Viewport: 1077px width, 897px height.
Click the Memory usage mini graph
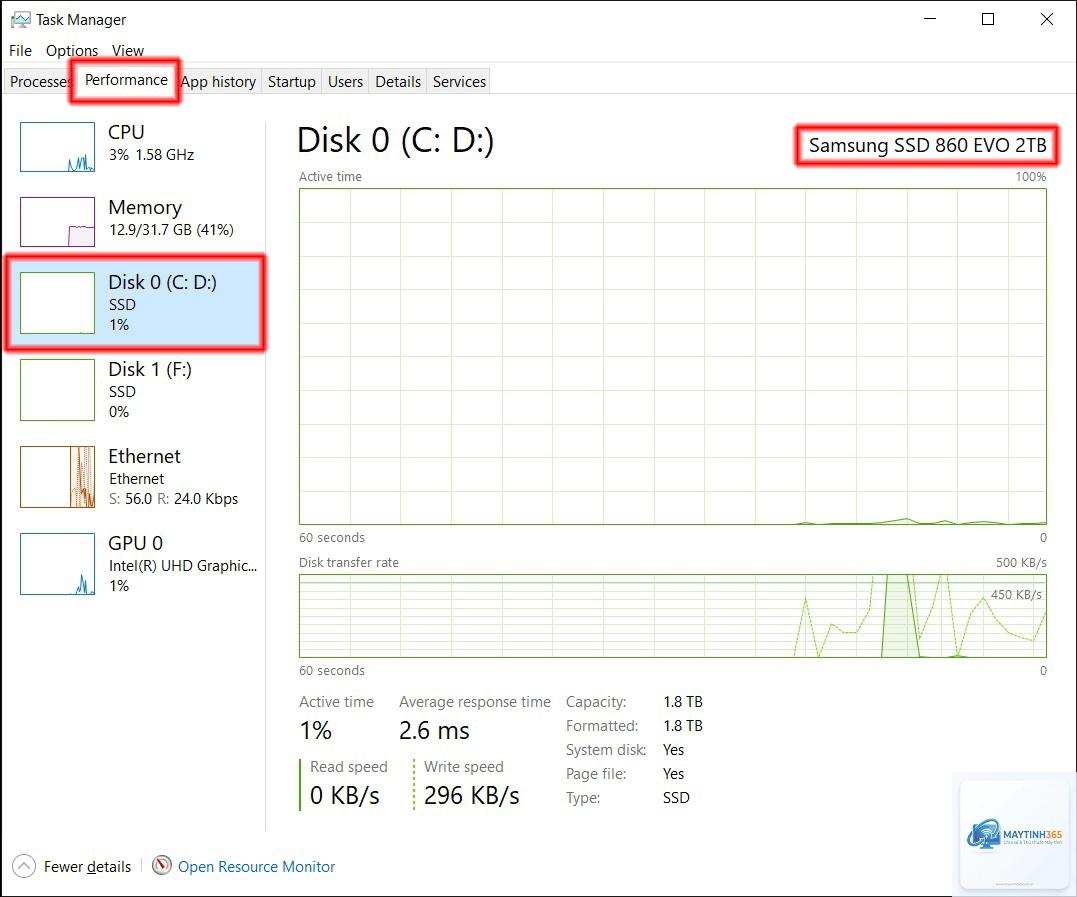pos(58,222)
